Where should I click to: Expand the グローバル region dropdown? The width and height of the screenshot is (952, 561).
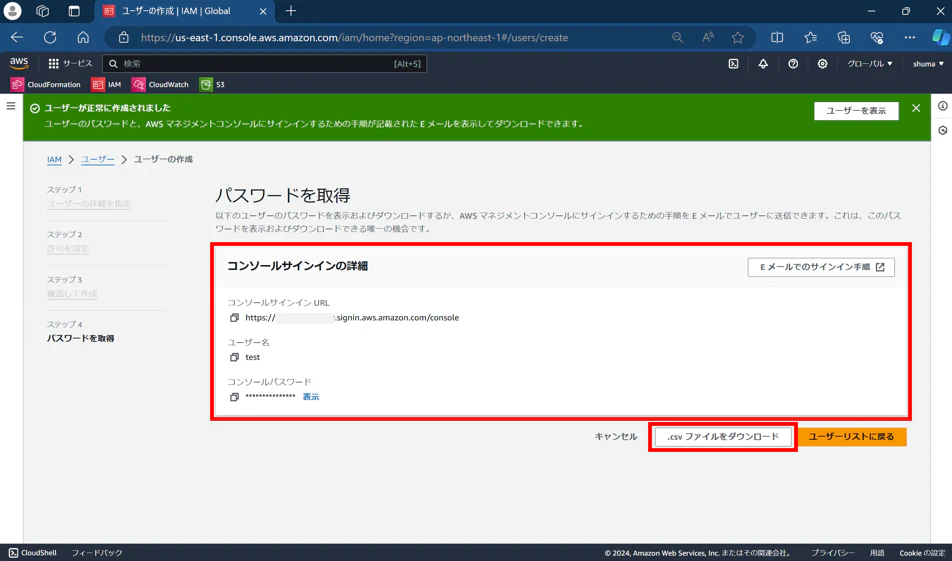click(870, 64)
